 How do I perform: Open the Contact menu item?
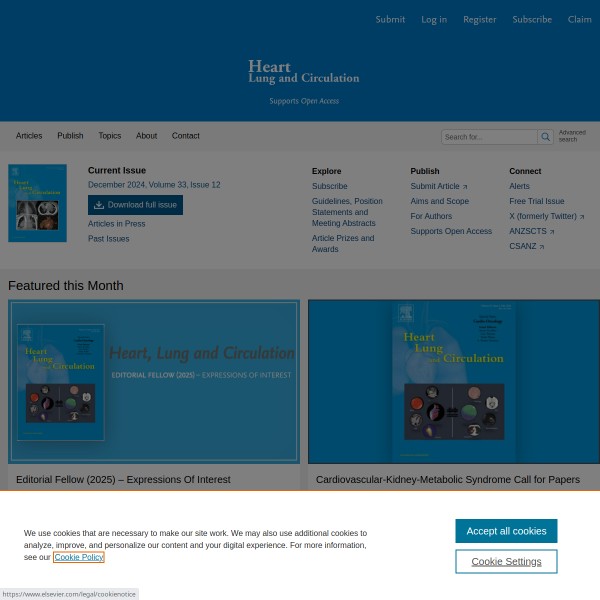point(186,136)
